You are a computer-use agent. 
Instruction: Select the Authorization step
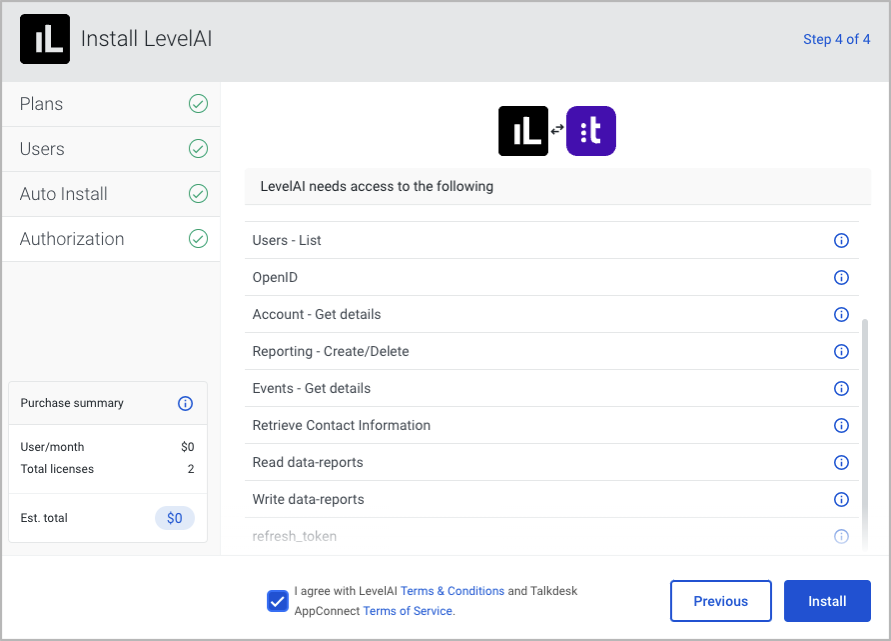tap(111, 239)
